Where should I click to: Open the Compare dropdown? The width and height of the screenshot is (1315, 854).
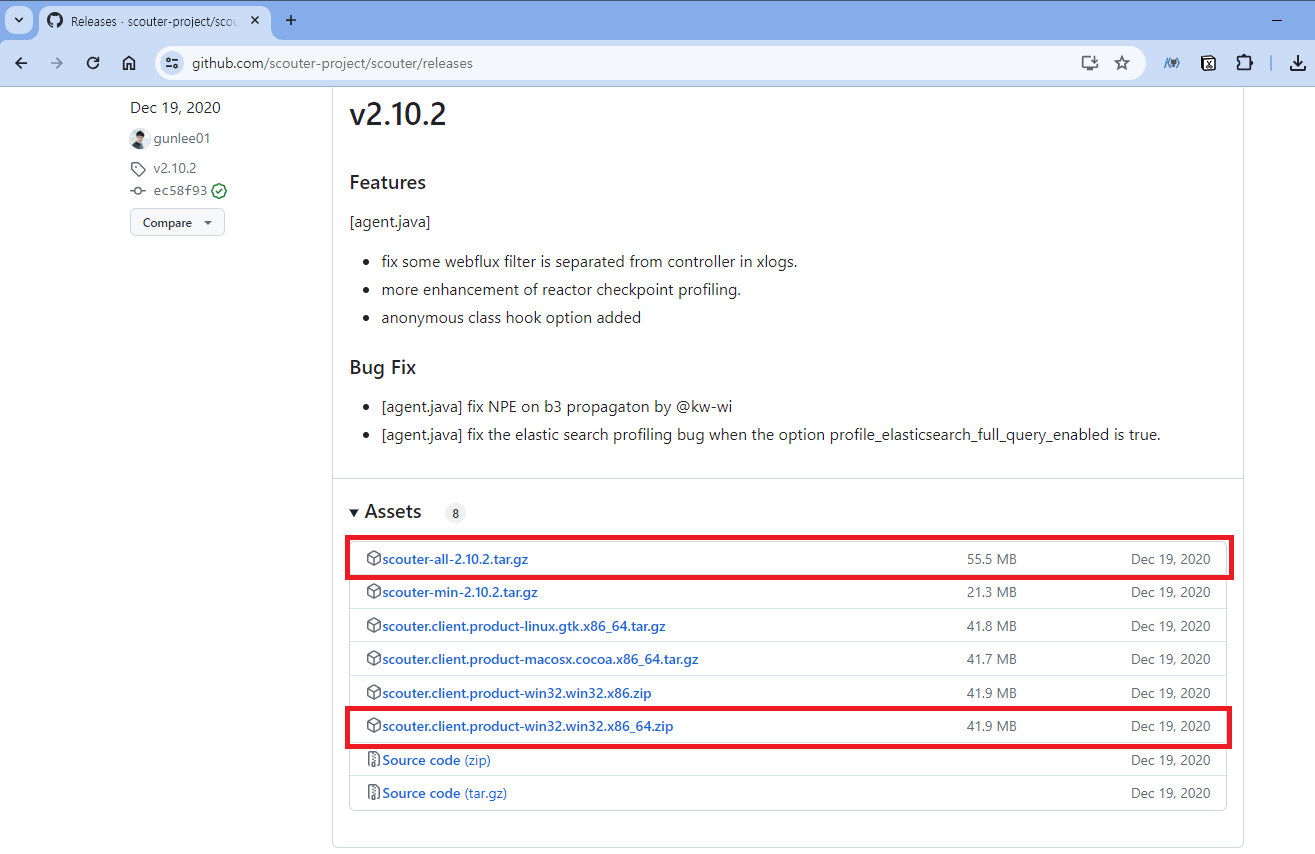tap(176, 222)
